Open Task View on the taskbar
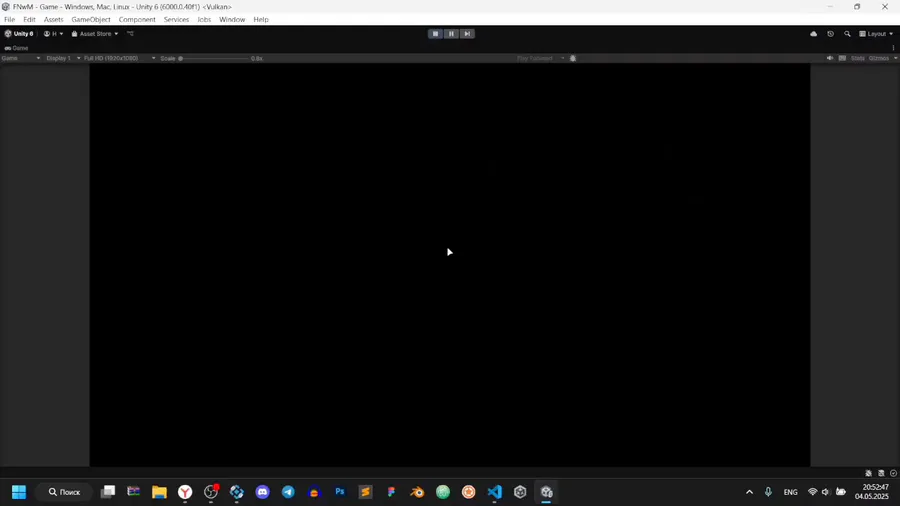900x506 pixels. click(x=108, y=492)
